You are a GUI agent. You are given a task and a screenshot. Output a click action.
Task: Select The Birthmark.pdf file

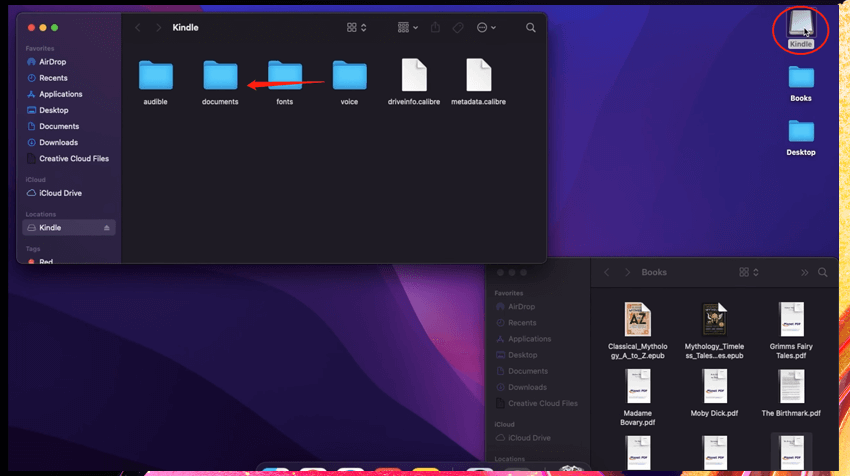click(791, 386)
